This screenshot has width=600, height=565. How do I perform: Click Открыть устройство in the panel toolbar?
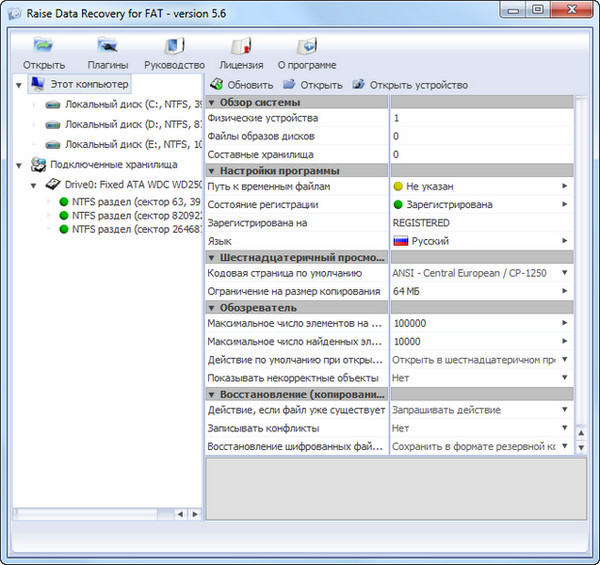click(410, 85)
